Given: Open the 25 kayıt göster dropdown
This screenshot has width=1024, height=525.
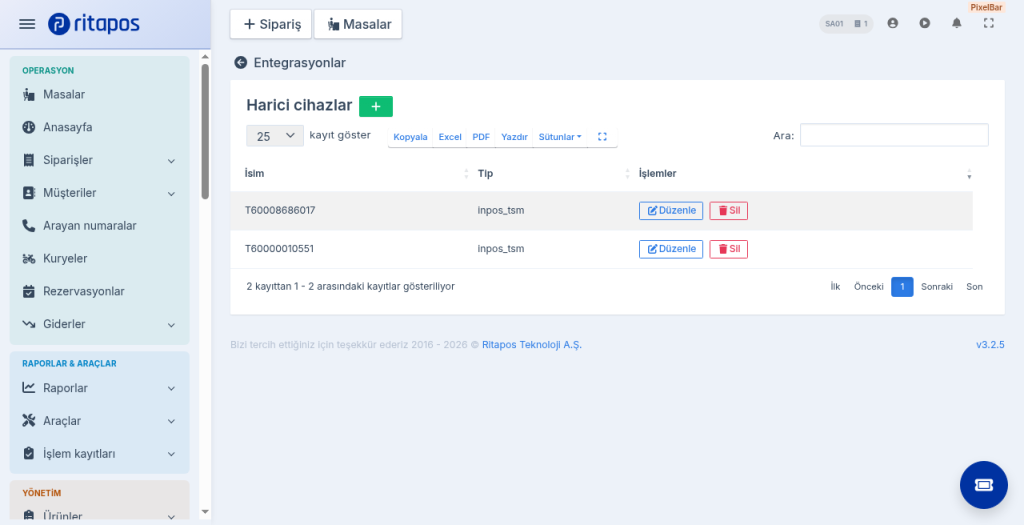Looking at the screenshot, I should pos(275,136).
